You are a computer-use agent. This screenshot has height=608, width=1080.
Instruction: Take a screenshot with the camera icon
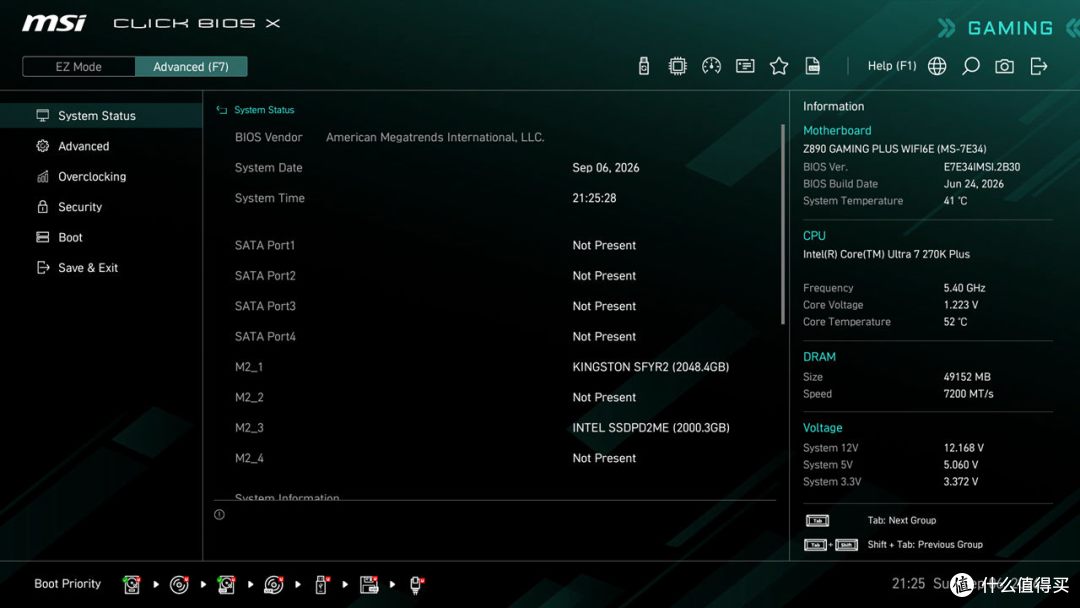[x=1004, y=66]
